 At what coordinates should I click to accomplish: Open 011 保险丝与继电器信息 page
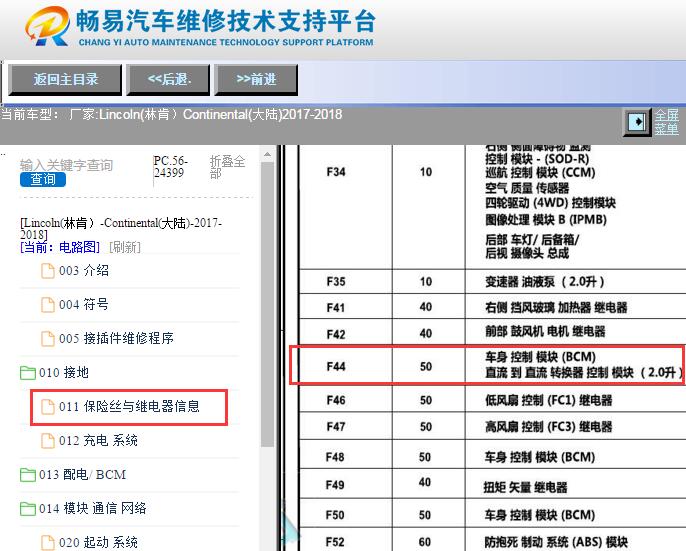coord(130,407)
